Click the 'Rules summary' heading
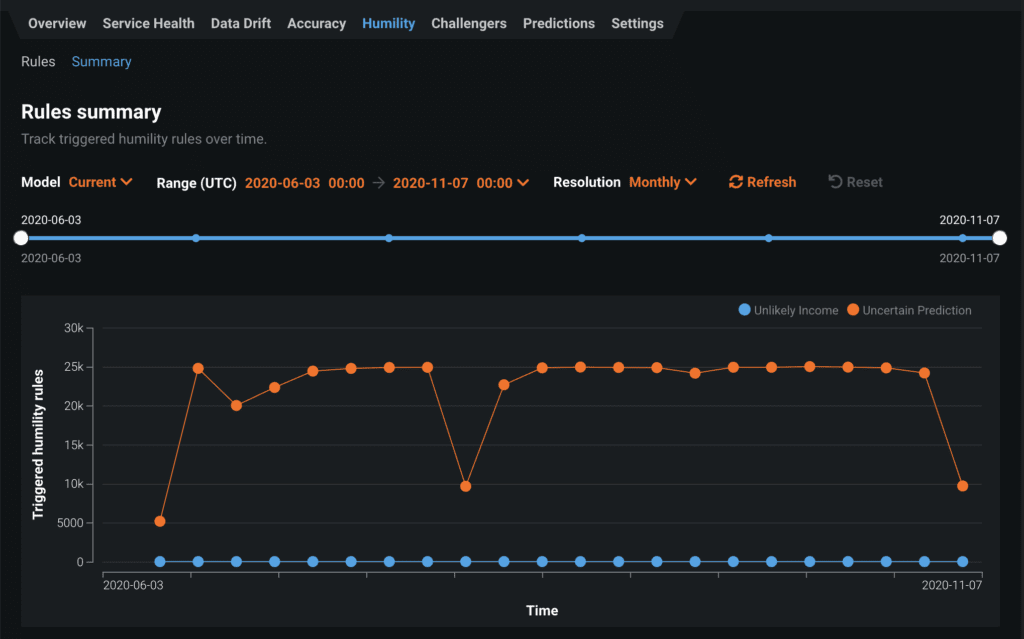The image size is (1024, 639). (x=91, y=112)
